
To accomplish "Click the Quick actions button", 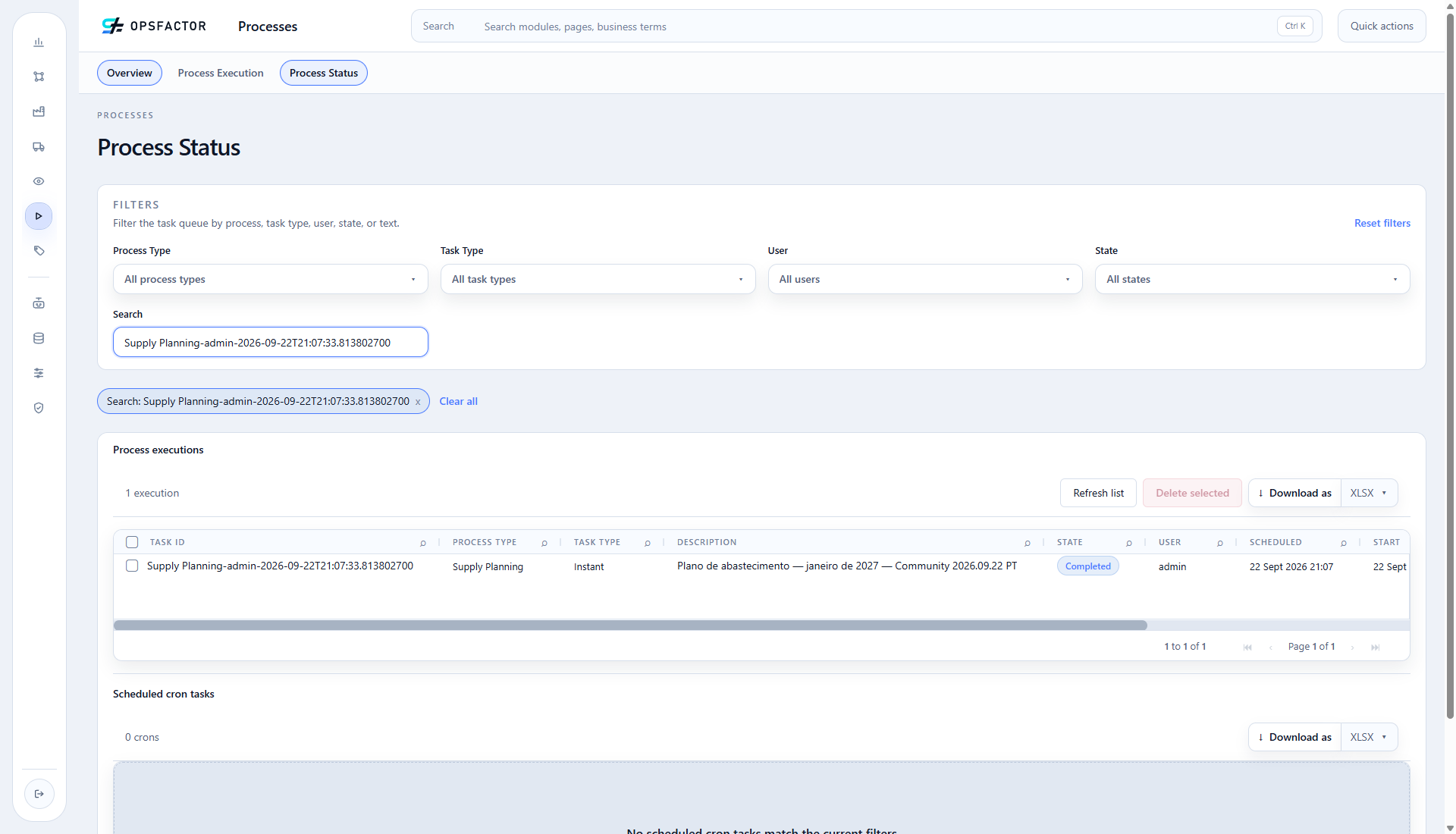I will pos(1382,26).
